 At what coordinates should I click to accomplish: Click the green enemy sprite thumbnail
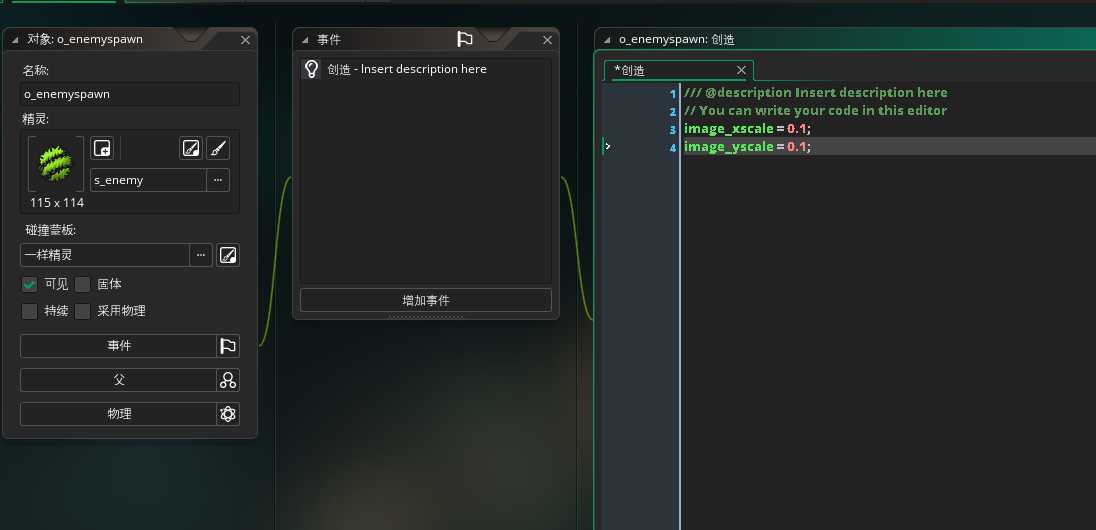tap(55, 164)
